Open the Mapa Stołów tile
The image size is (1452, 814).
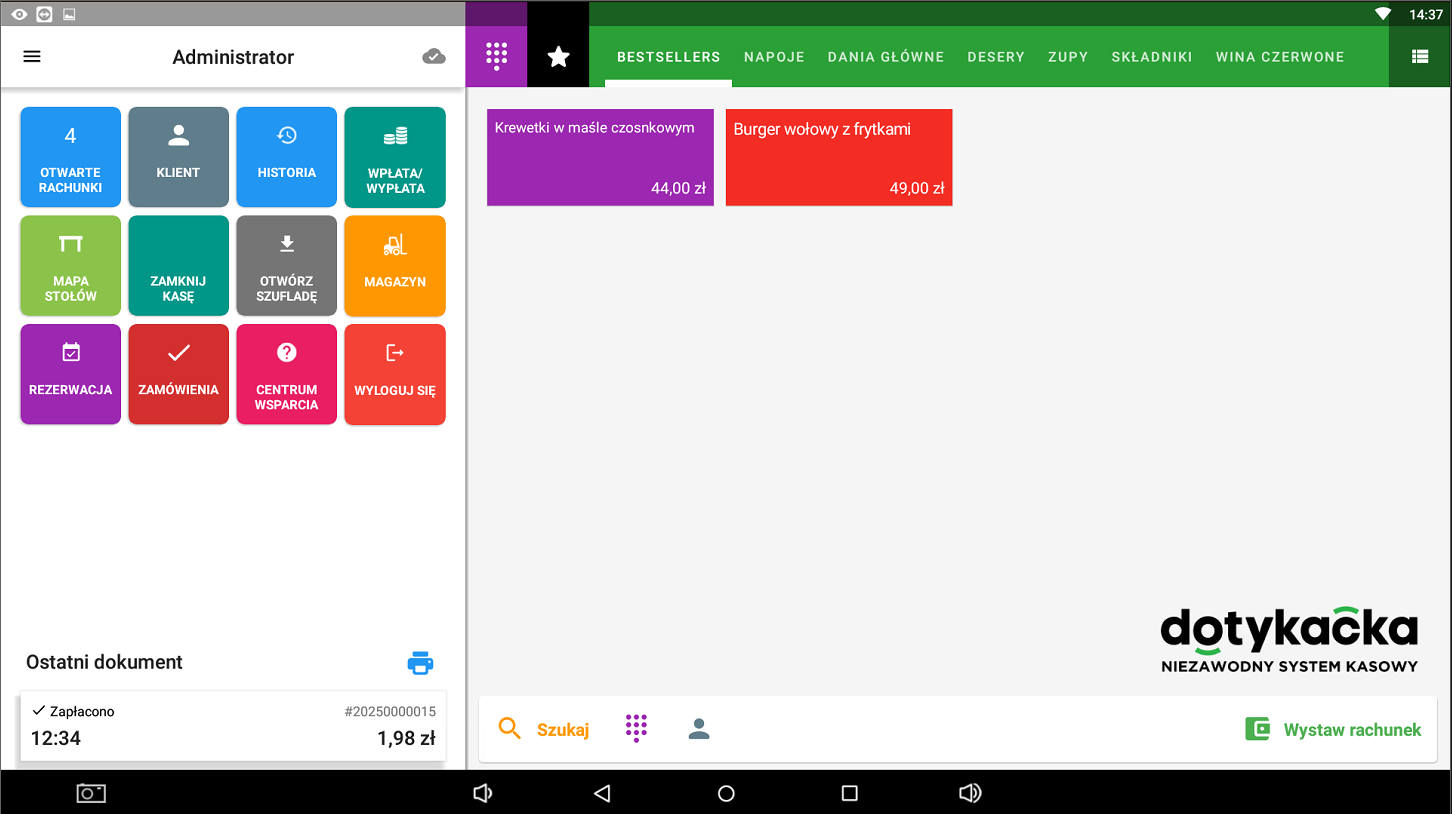coord(71,266)
